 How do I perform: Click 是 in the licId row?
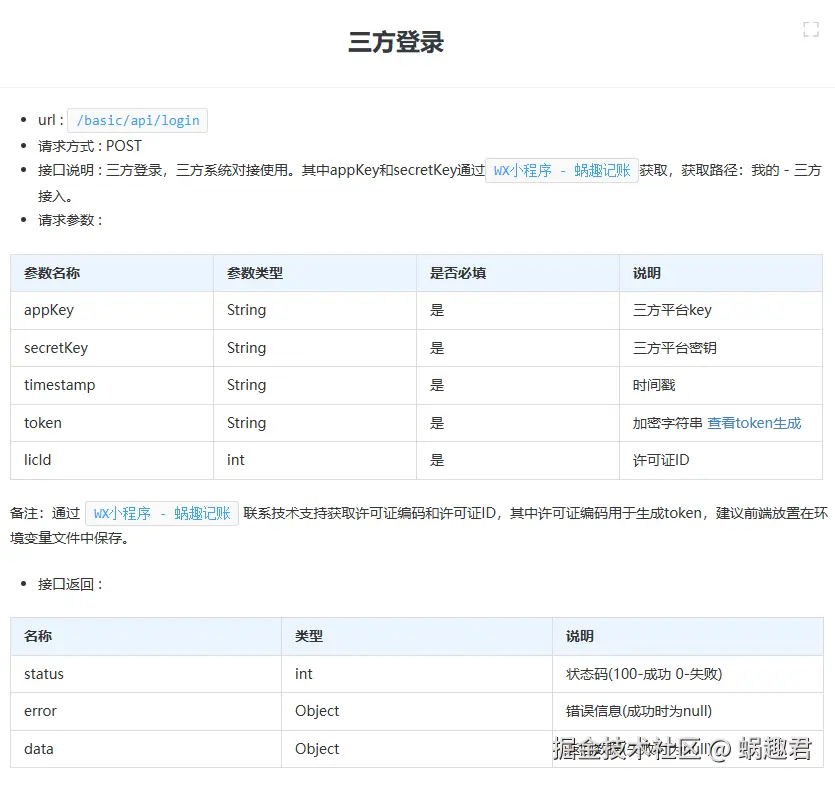pos(437,460)
